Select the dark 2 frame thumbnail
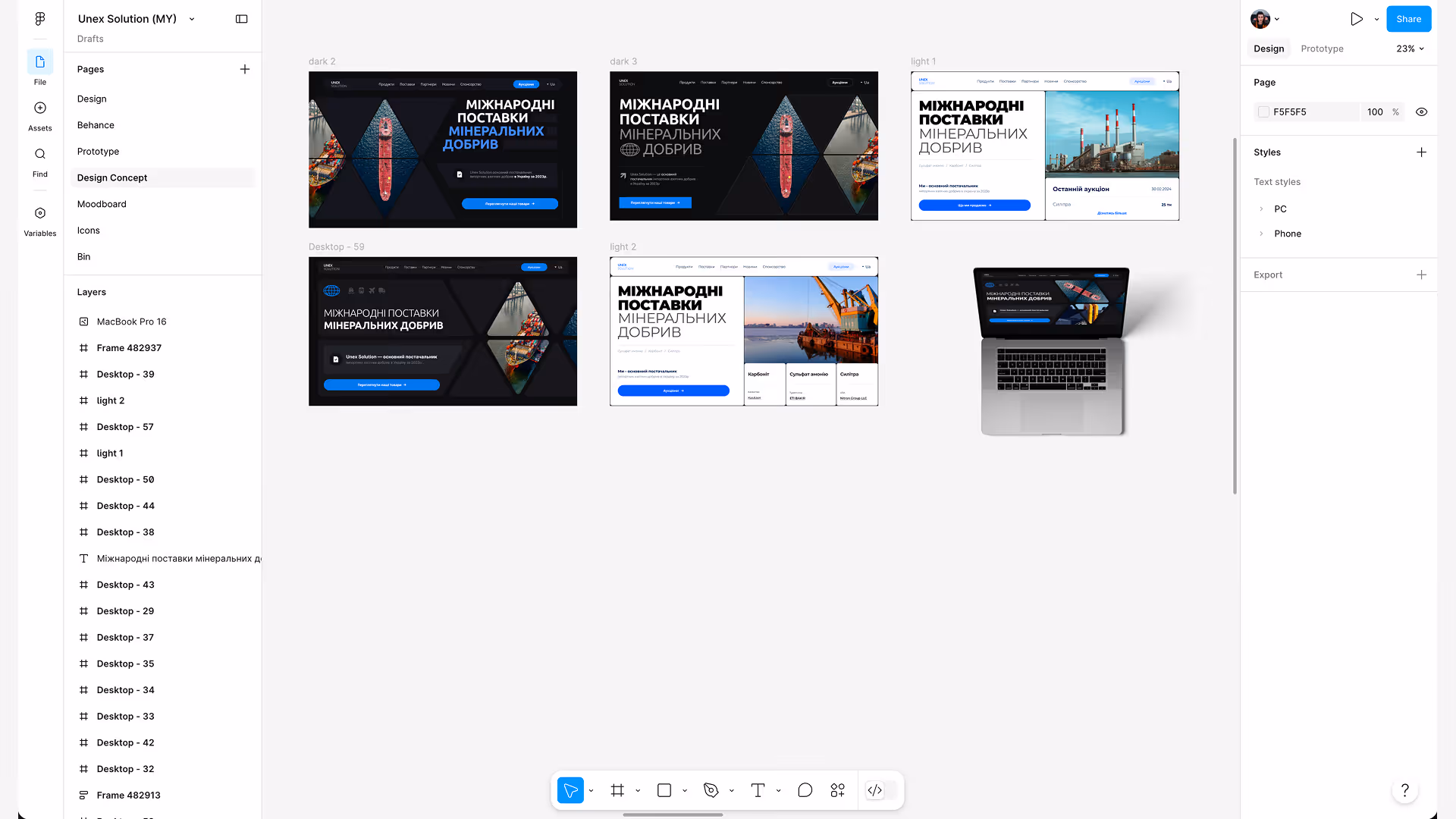Screen dimensions: 1456x819 click(443, 150)
